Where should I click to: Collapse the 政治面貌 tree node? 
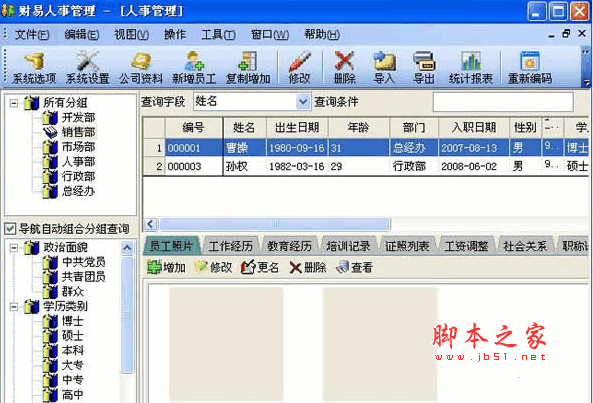pos(14,248)
